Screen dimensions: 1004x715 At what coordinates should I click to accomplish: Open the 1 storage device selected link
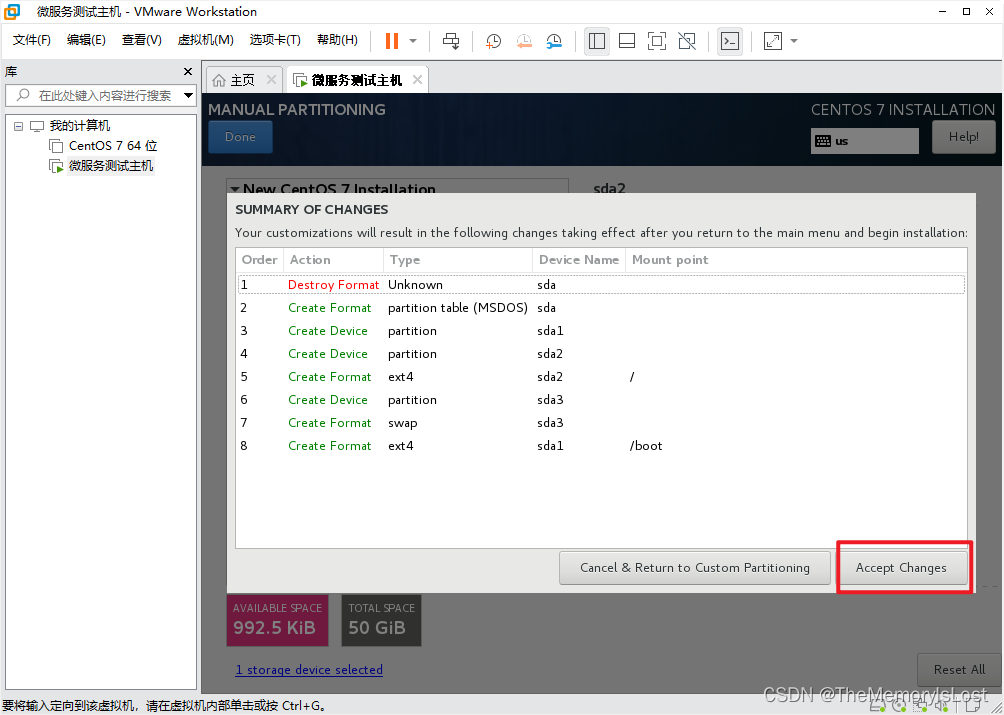(x=309, y=670)
